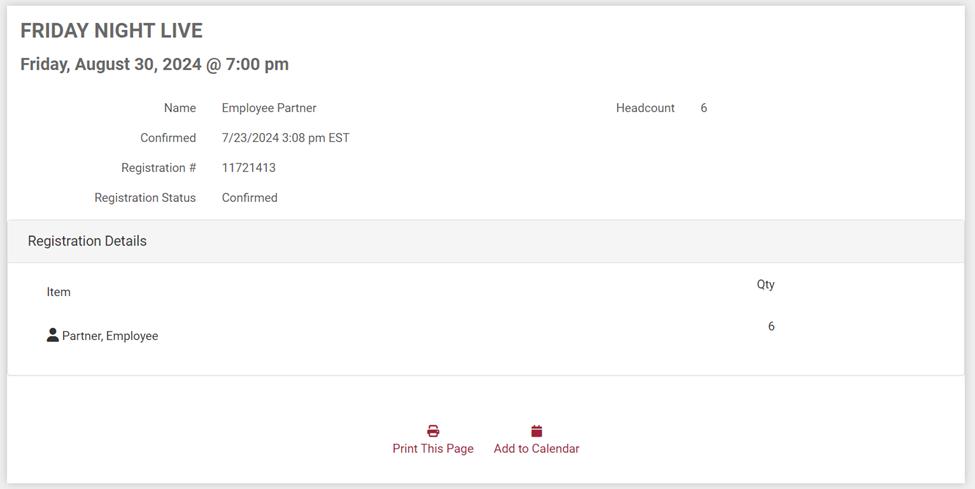Click the registration number 11721413
The height and width of the screenshot is (489, 975).
tap(249, 168)
